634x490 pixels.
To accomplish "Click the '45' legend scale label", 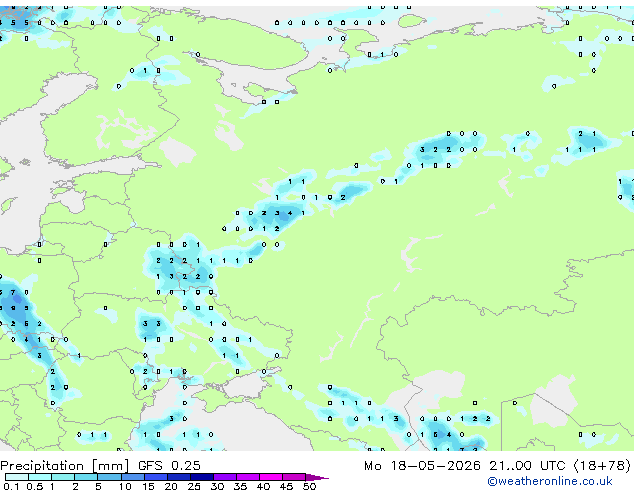I will [x=286, y=486].
